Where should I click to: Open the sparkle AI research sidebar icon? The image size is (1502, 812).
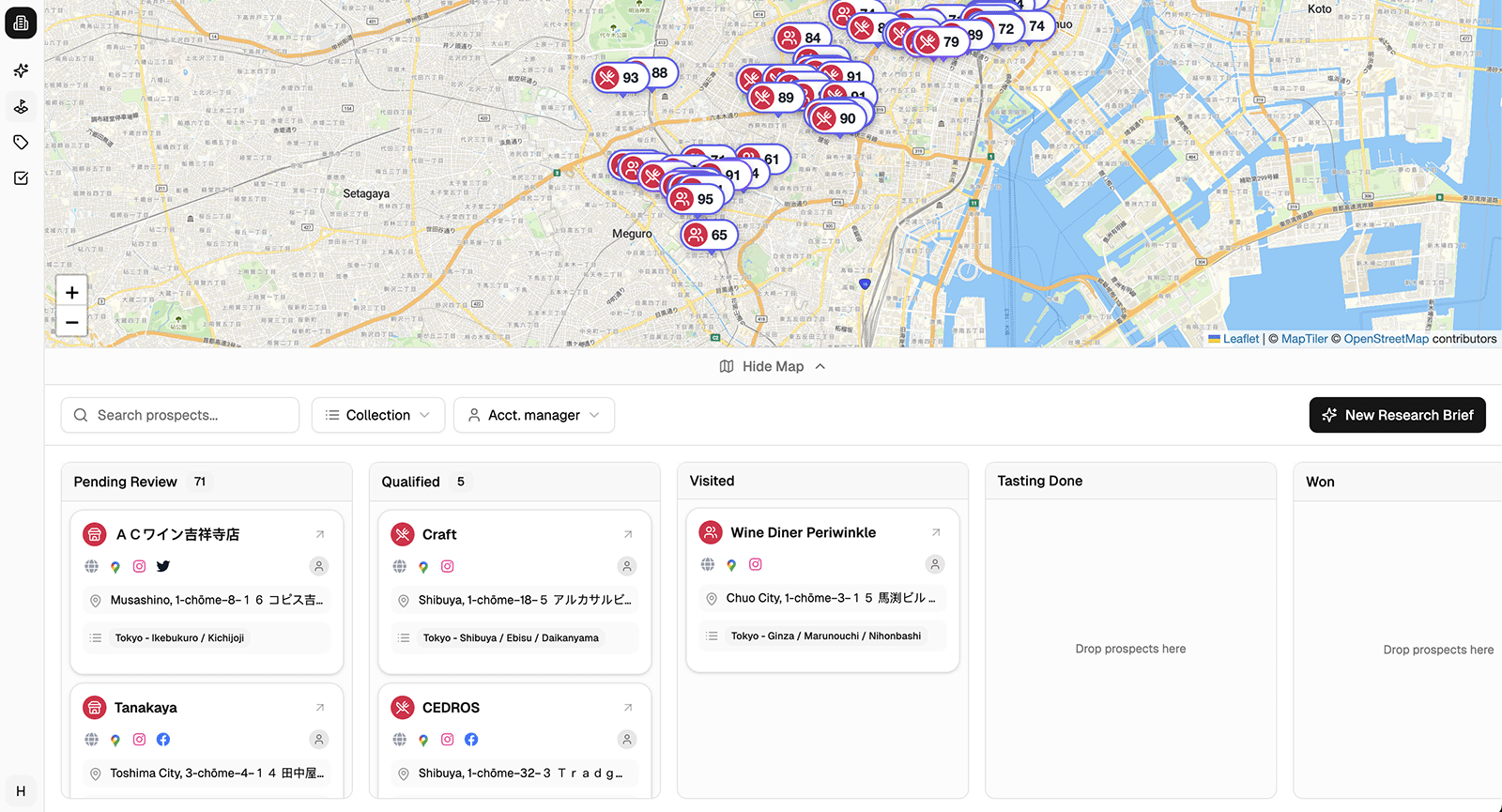[21, 70]
